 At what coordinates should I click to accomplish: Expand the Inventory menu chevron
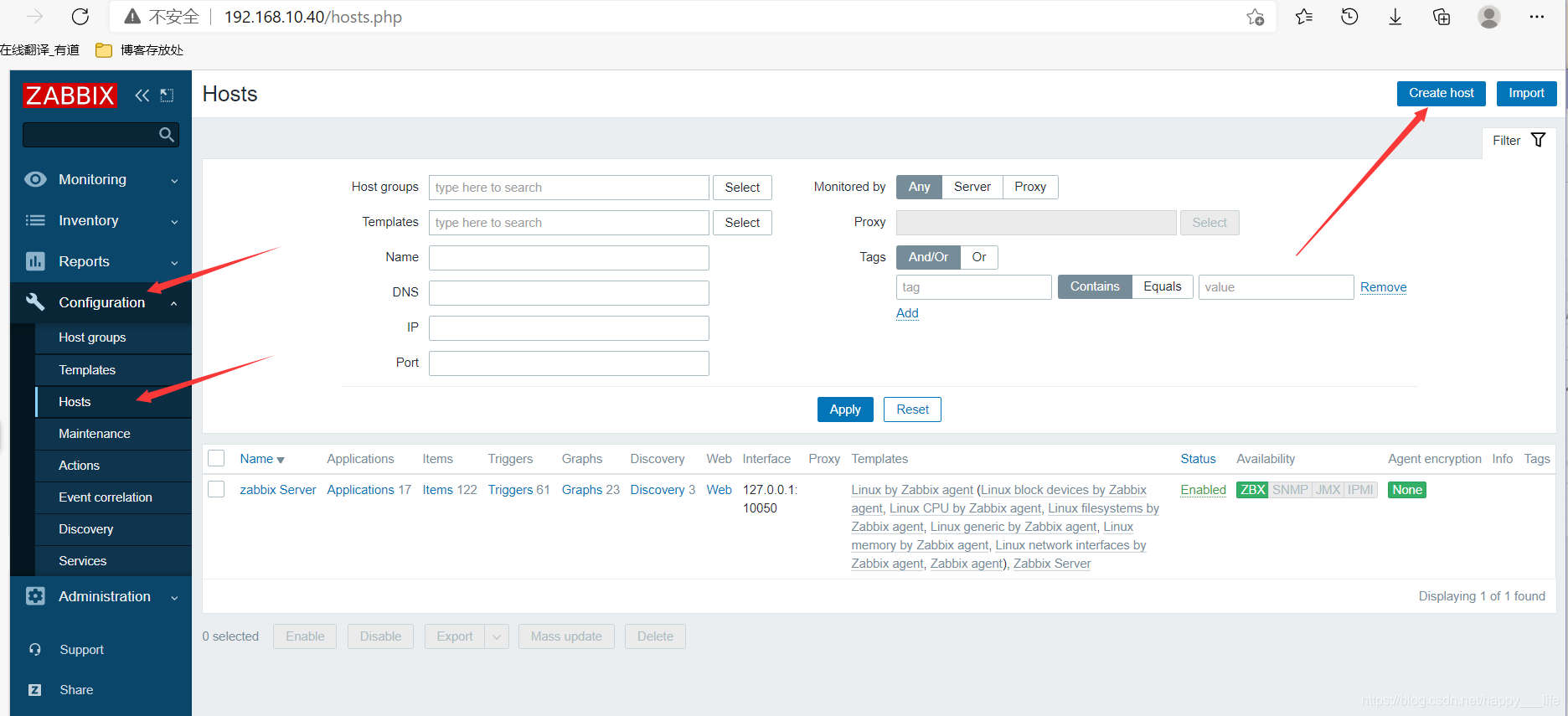click(x=174, y=222)
